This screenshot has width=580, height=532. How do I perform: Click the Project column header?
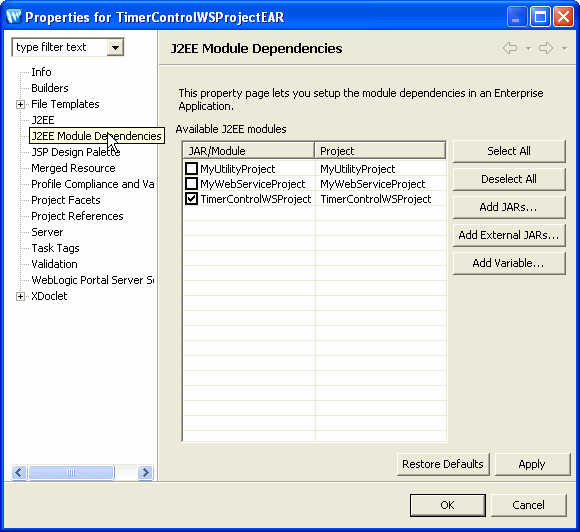pyautogui.click(x=380, y=151)
